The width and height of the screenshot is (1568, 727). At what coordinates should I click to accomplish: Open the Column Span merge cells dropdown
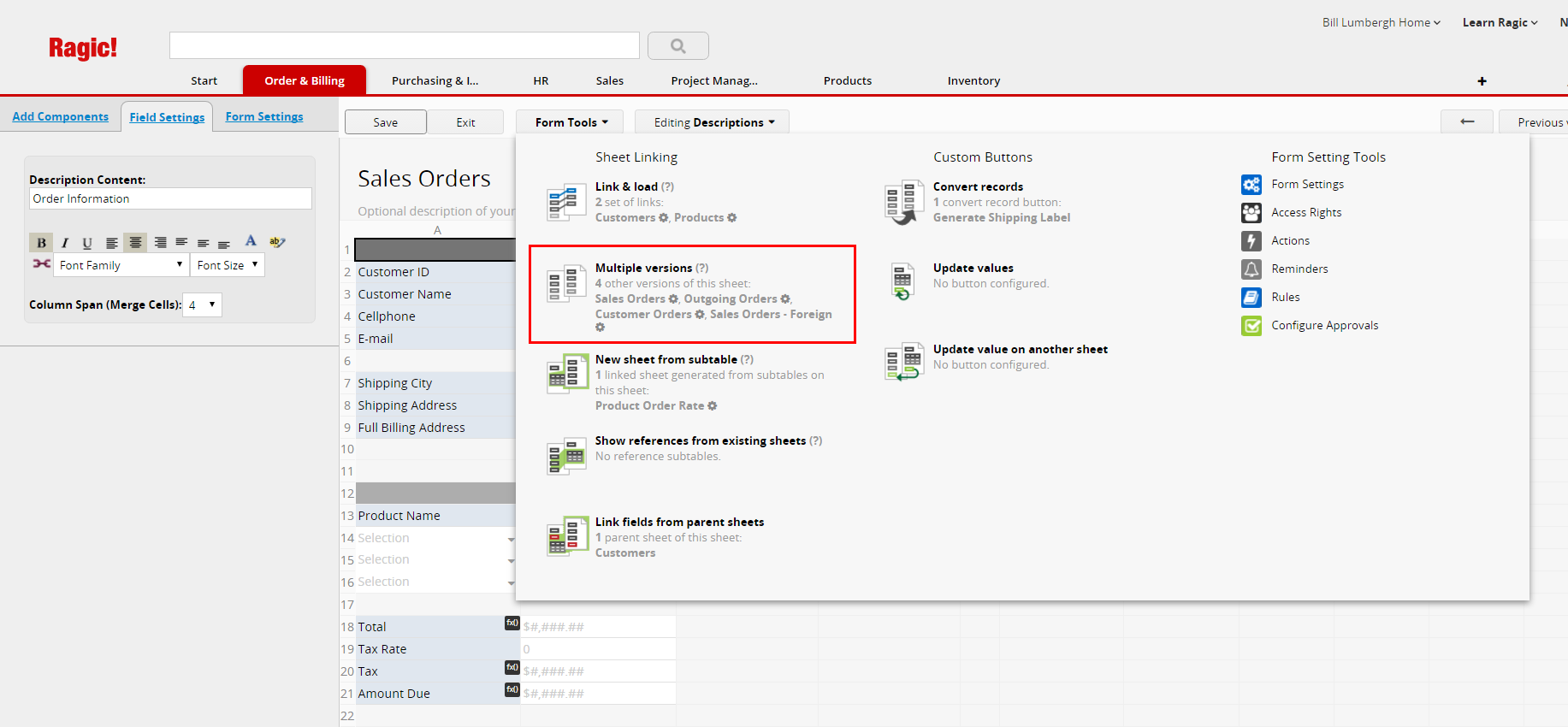tap(203, 304)
